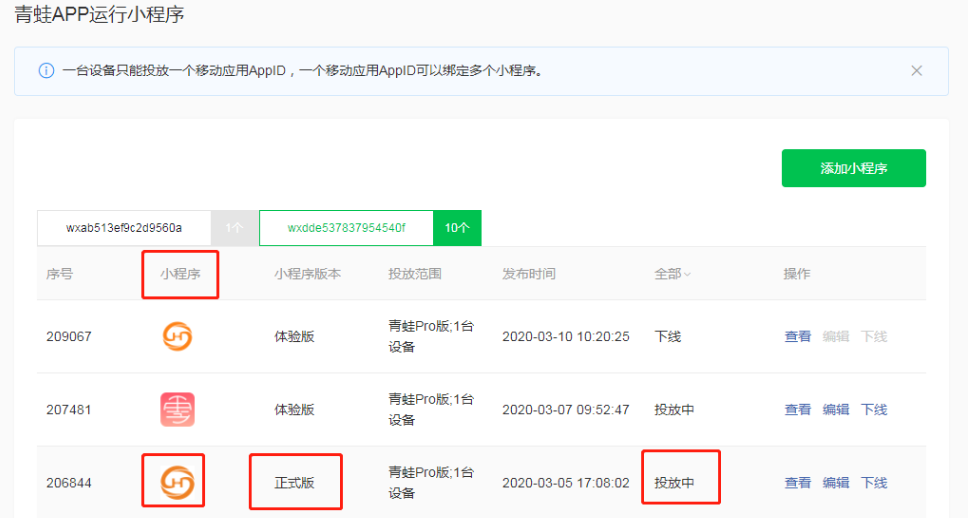Image resolution: width=968 pixels, height=518 pixels.
Task: Click the 小程序版本 column header
Action: pyautogui.click(x=307, y=274)
